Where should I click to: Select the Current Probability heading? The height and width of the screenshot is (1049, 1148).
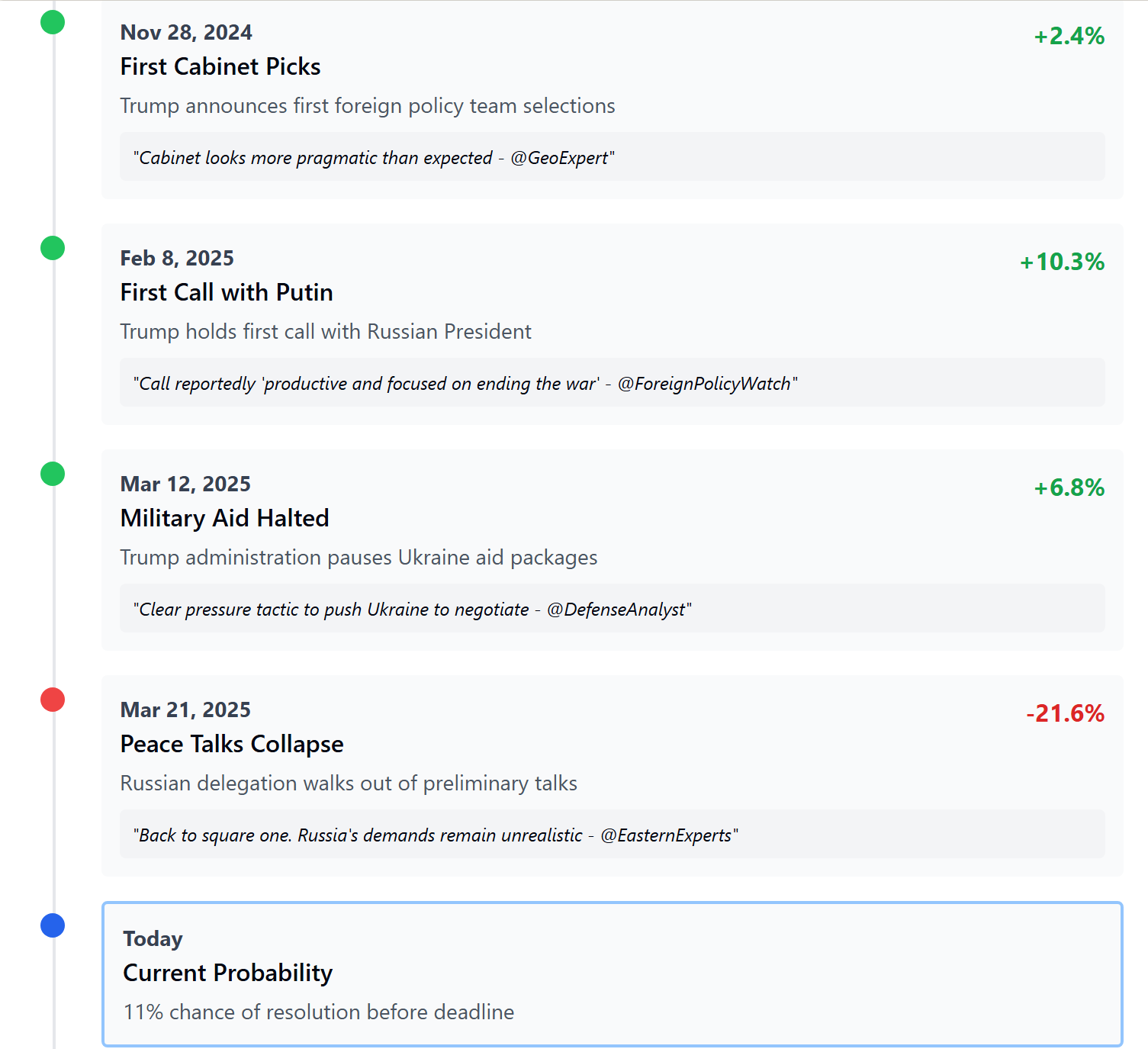click(227, 973)
